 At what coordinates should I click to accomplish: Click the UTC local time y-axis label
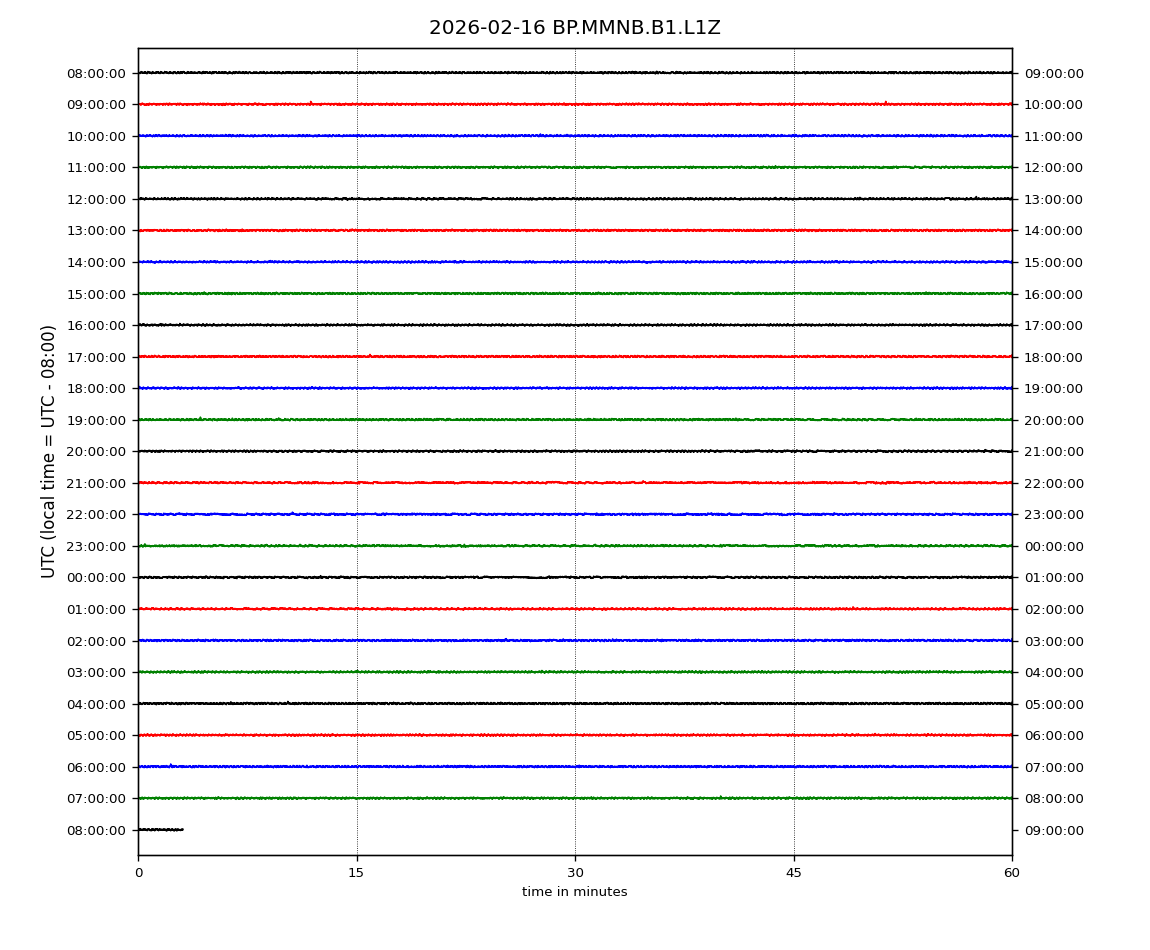coord(49,451)
